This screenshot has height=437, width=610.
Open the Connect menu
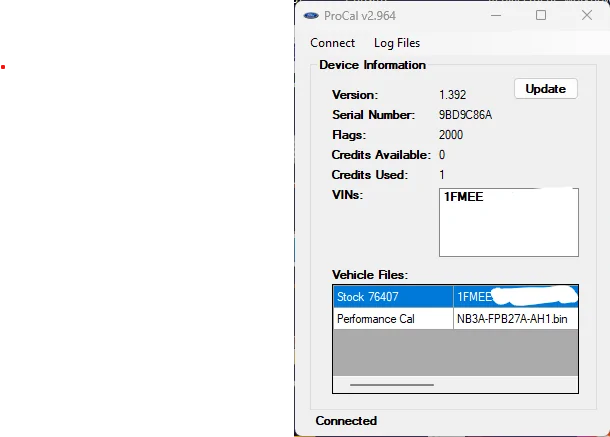332,43
